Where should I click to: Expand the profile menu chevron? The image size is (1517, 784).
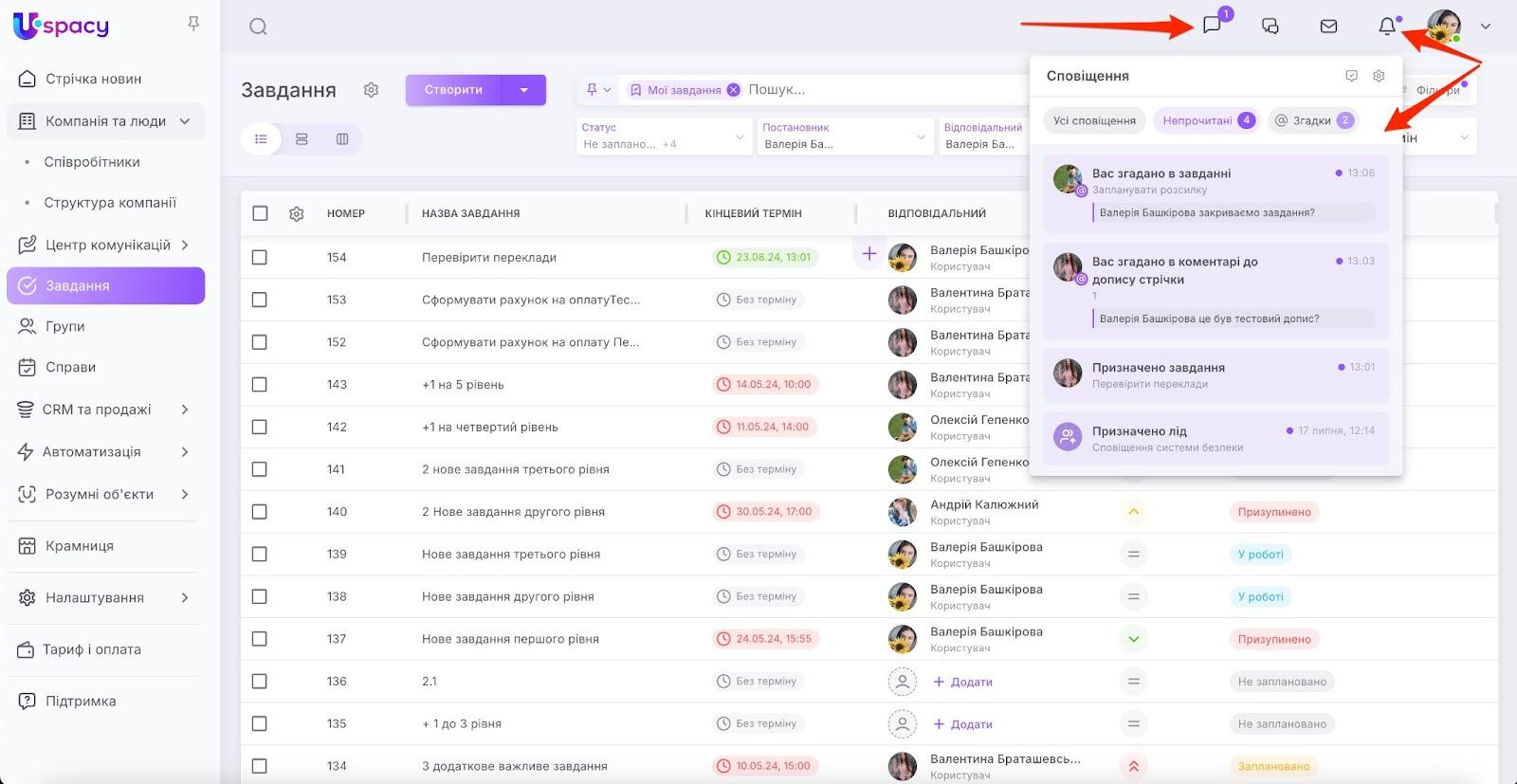click(x=1486, y=27)
